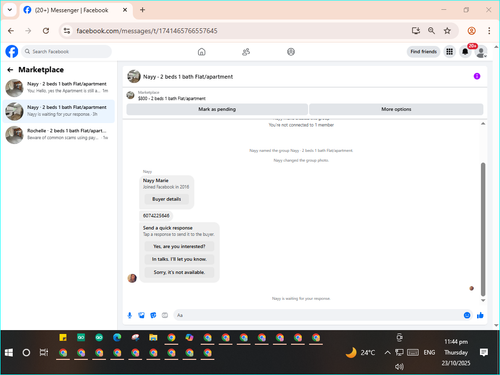Open the Groups icon in Facebook top bar
Viewport: 500px width, 375px height.
coord(291,52)
